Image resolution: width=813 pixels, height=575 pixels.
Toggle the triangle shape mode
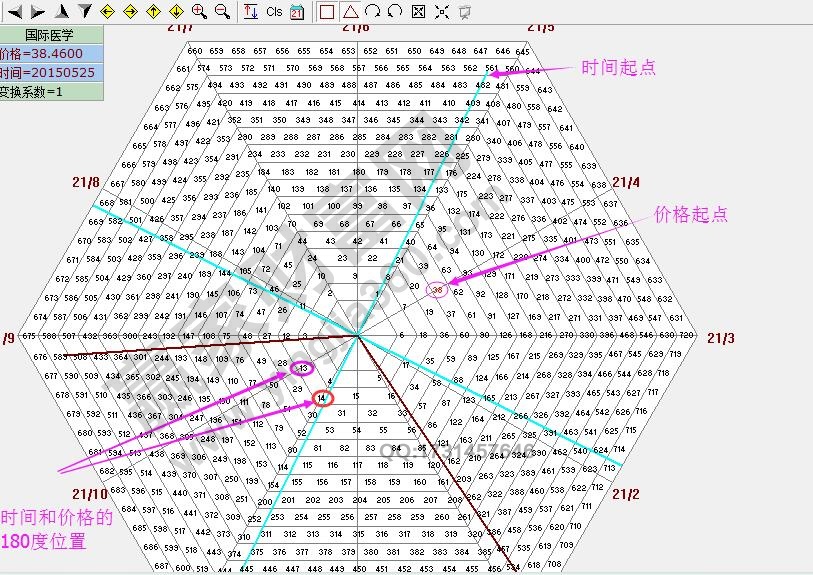[350, 11]
